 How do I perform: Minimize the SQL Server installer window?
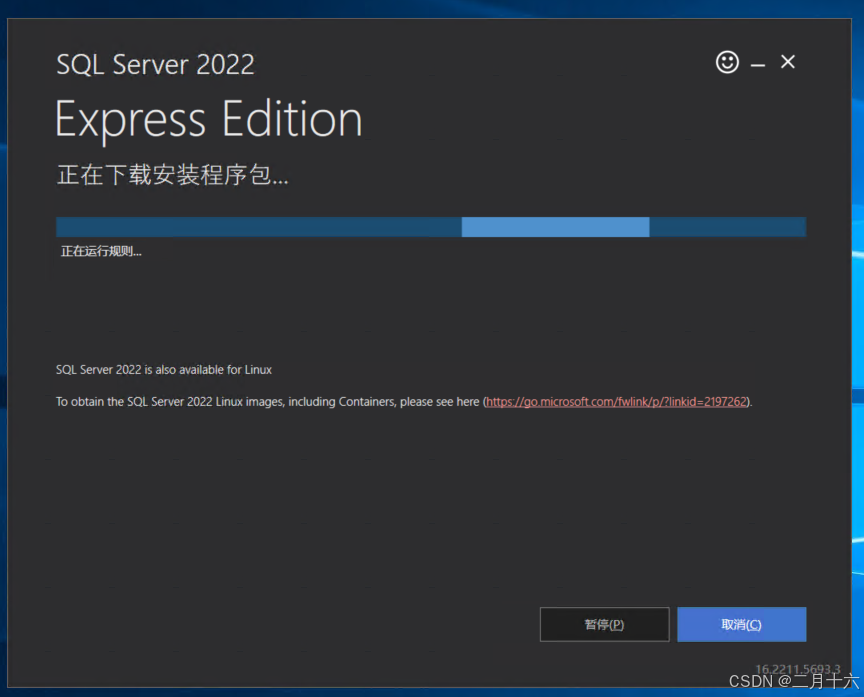click(x=758, y=64)
